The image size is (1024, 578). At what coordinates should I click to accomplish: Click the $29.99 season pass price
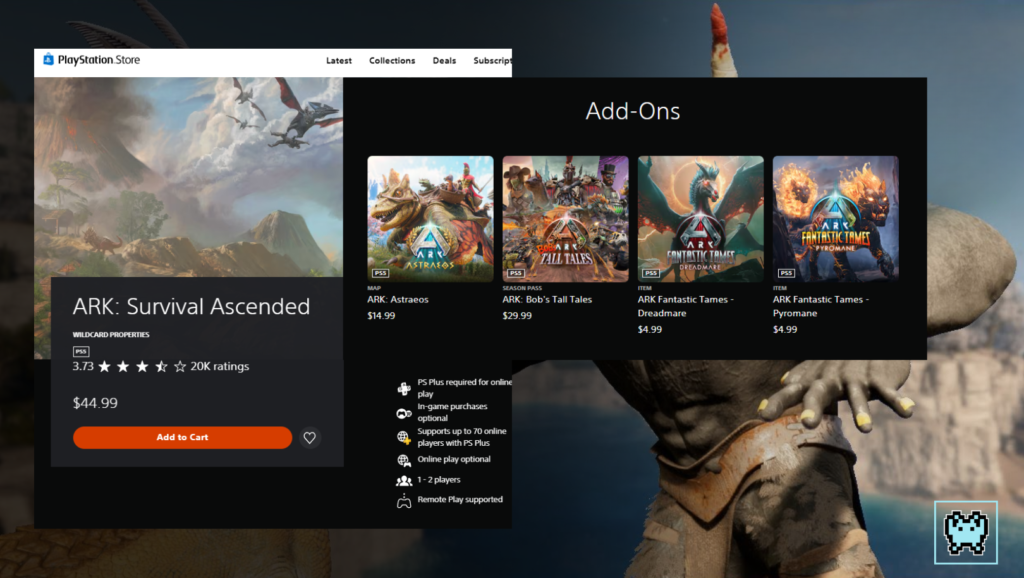[x=517, y=315]
